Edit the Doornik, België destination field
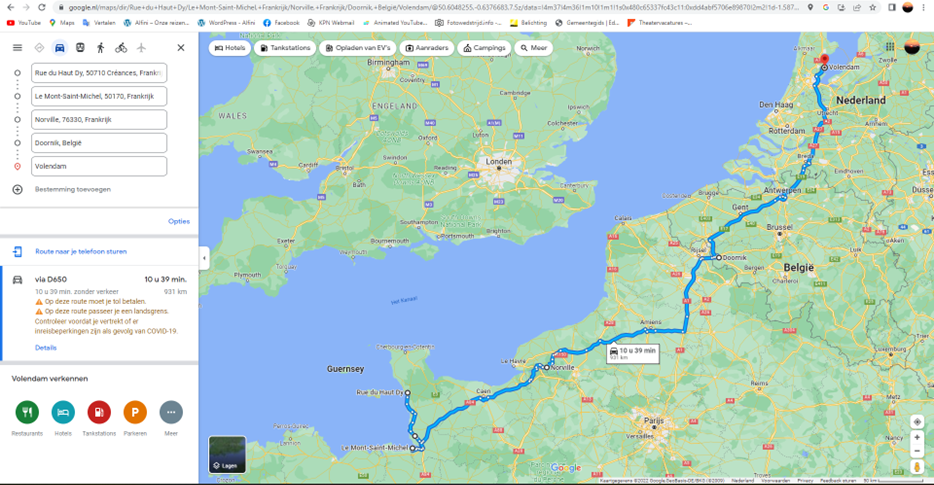Screen dimensions: 934x485 click(x=99, y=143)
